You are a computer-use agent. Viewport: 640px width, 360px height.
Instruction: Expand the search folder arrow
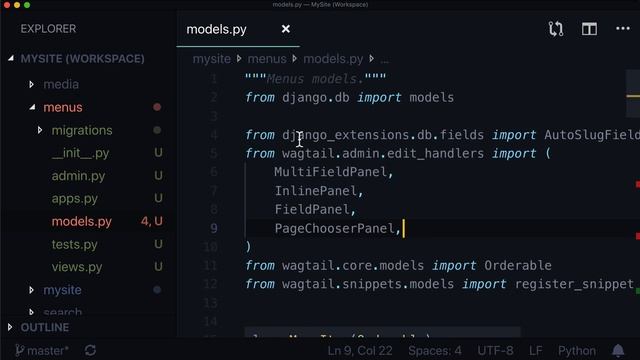(31, 312)
